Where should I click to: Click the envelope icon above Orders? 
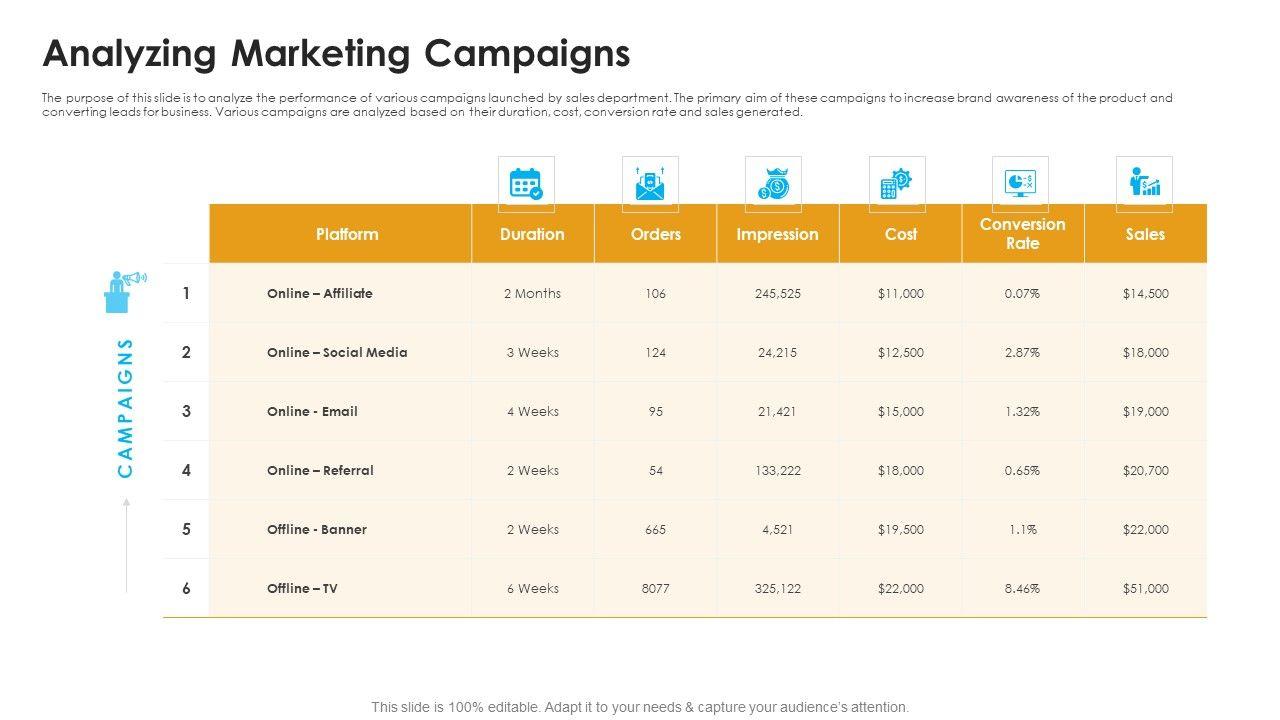coord(650,184)
